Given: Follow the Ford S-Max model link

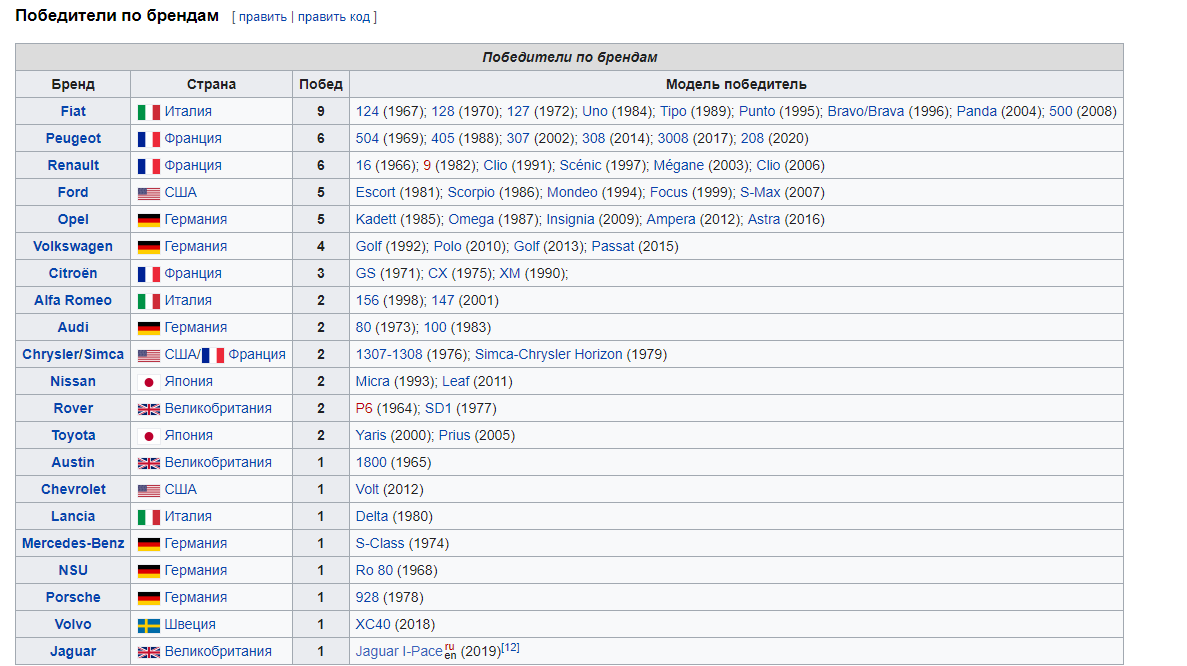Looking at the screenshot, I should click(760, 192).
